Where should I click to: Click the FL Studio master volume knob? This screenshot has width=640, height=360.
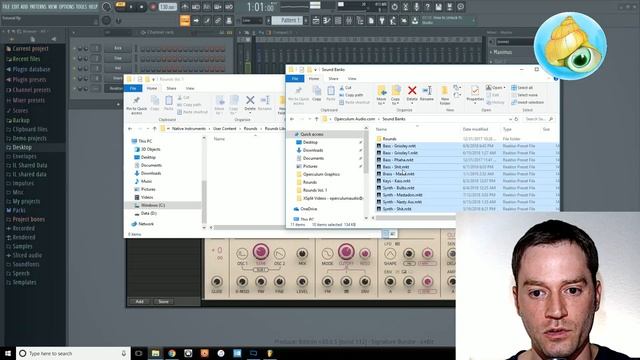click(106, 7)
